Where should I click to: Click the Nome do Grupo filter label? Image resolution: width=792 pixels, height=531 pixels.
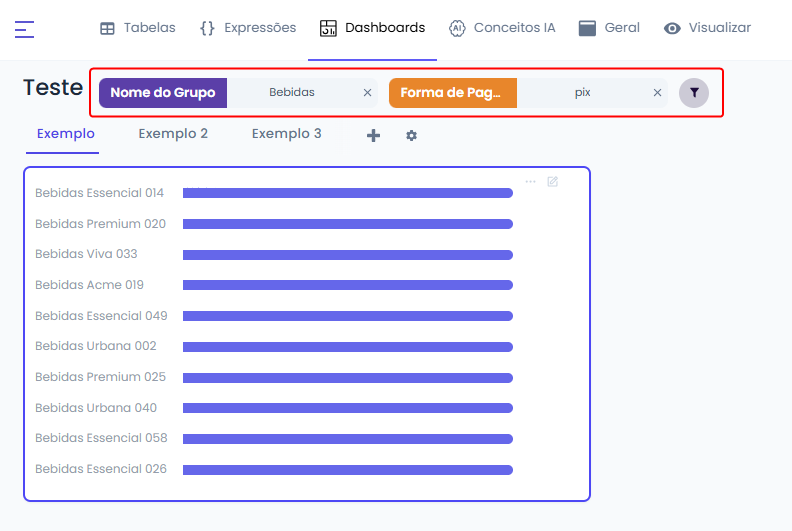[x=163, y=93]
